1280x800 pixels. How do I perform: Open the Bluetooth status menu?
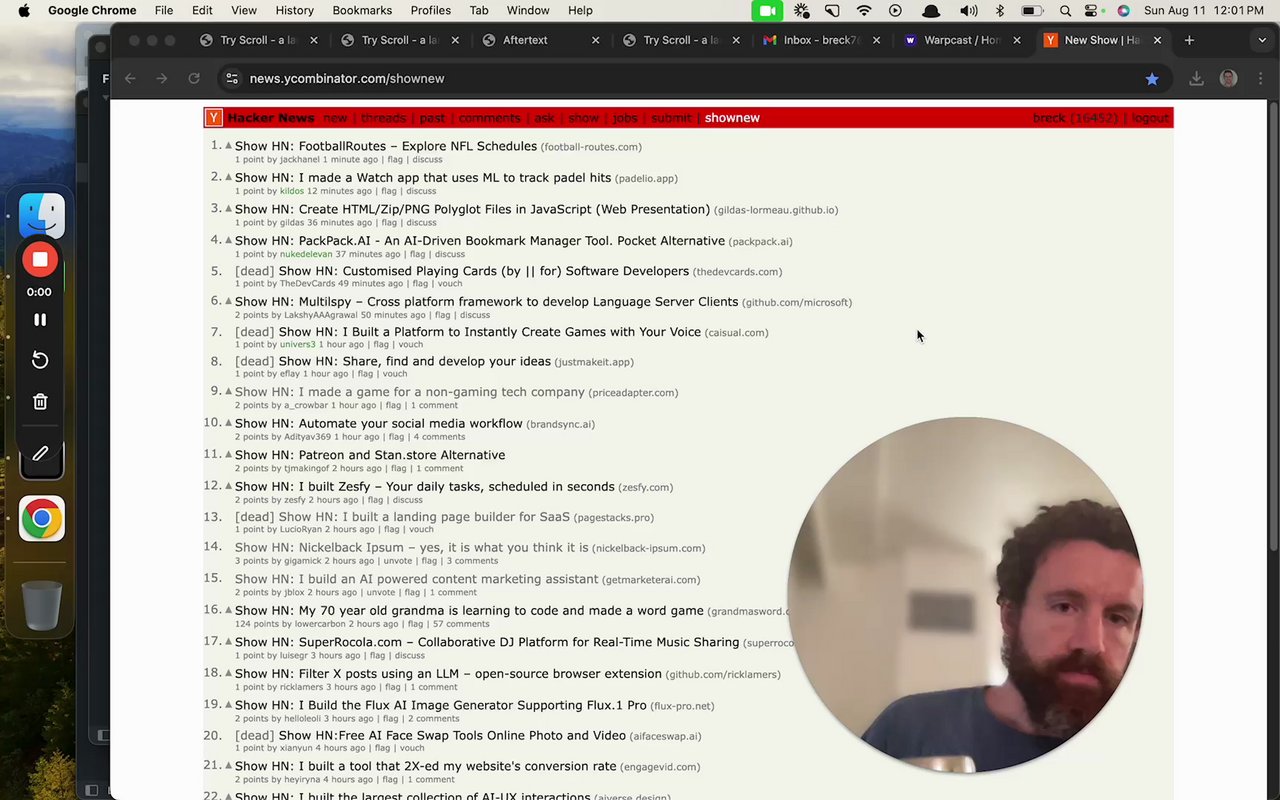[x=999, y=10]
